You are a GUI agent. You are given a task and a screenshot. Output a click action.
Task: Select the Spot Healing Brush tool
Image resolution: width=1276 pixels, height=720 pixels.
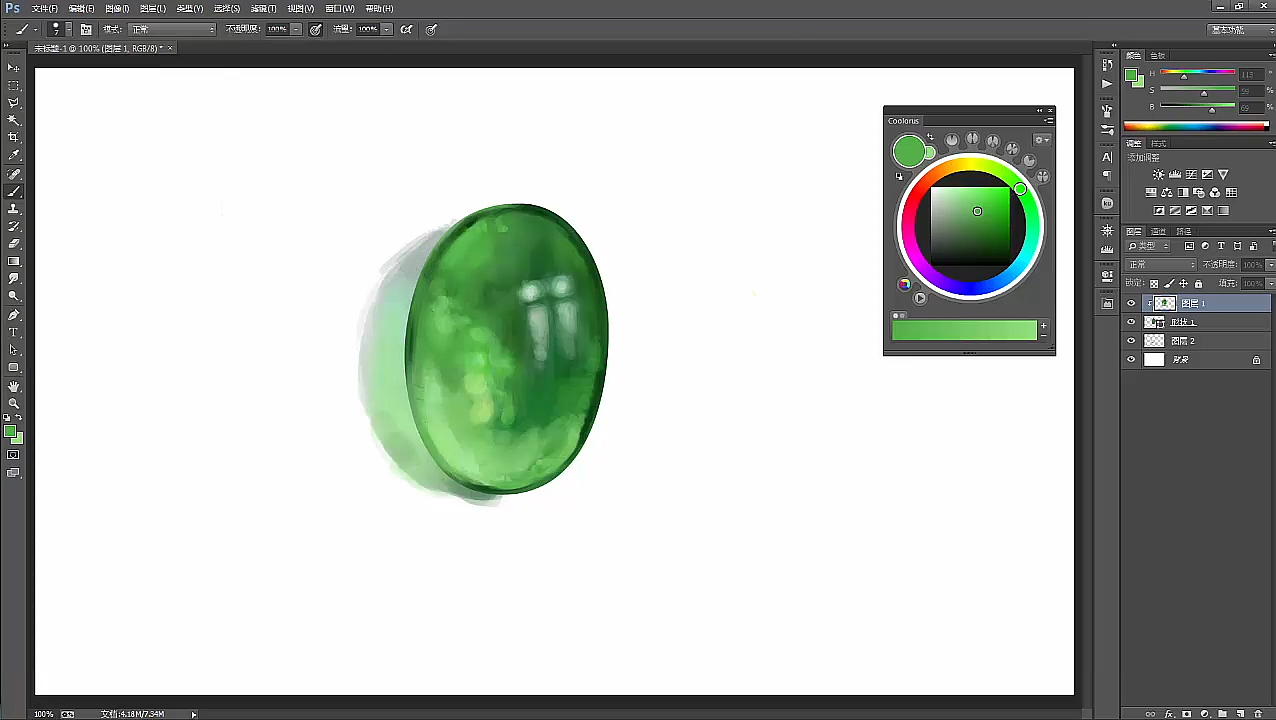[x=14, y=174]
